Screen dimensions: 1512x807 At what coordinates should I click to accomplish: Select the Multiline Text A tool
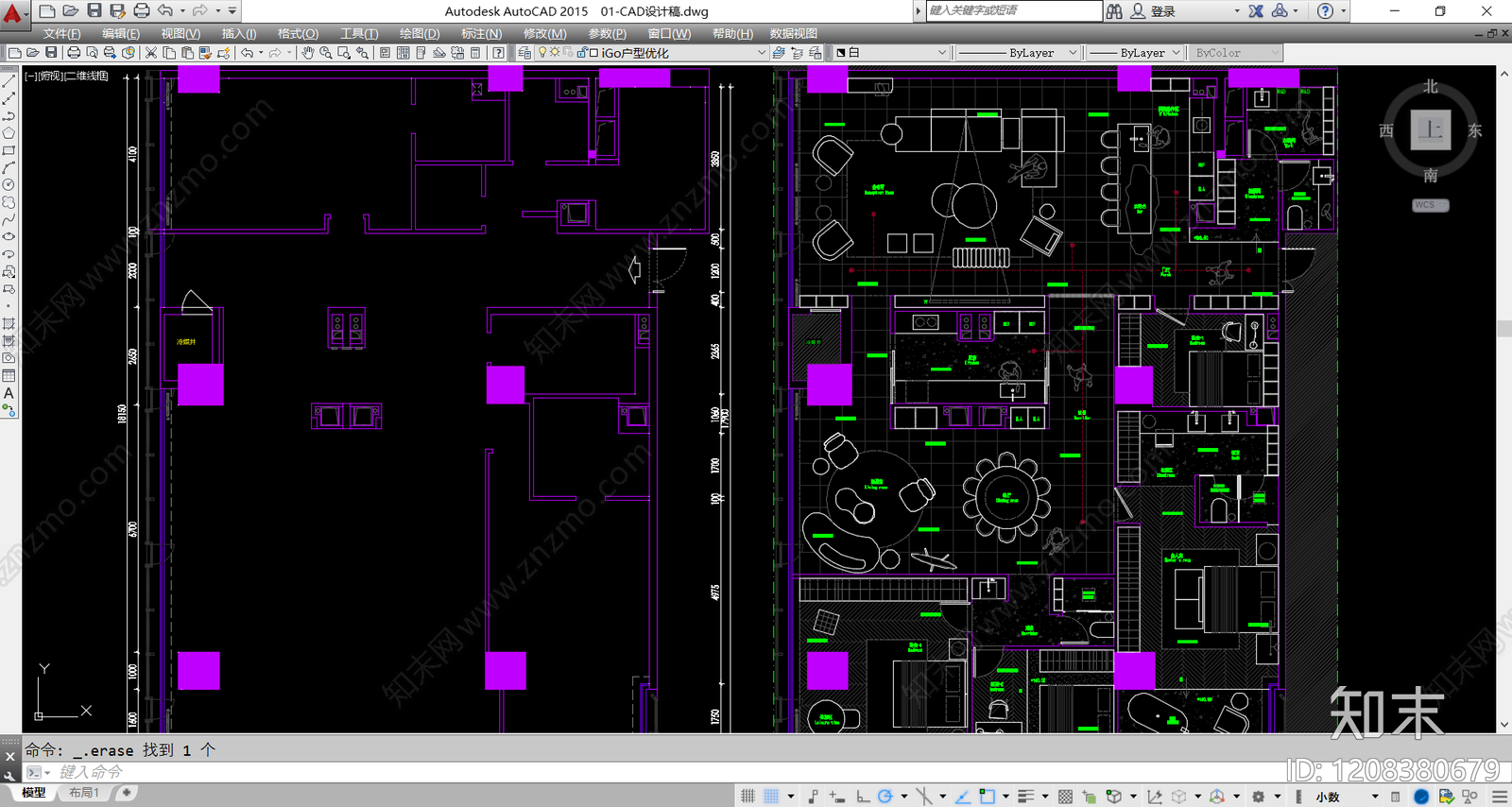click(x=9, y=393)
